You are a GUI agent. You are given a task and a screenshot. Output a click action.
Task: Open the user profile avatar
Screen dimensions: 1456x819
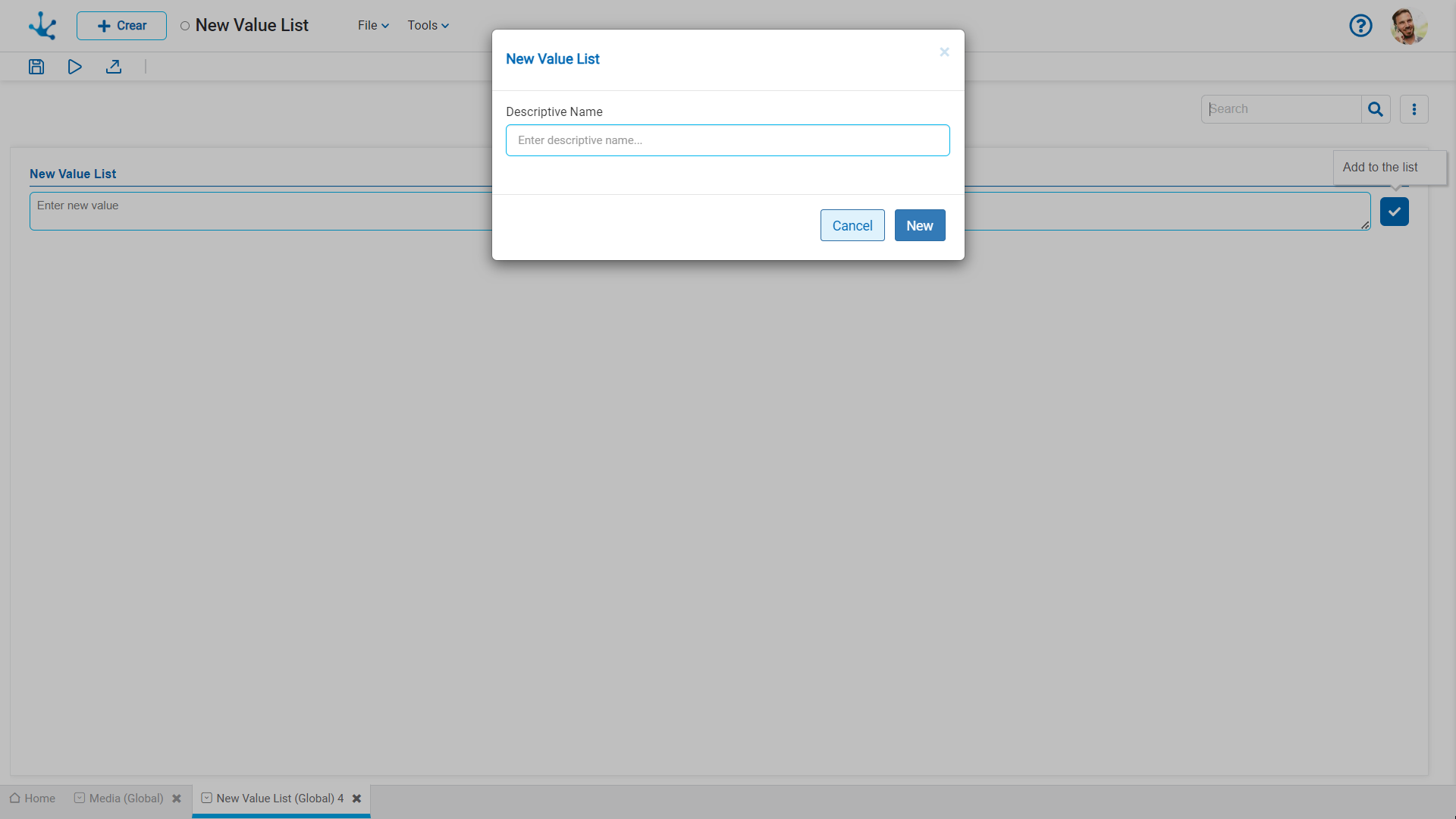click(1408, 26)
